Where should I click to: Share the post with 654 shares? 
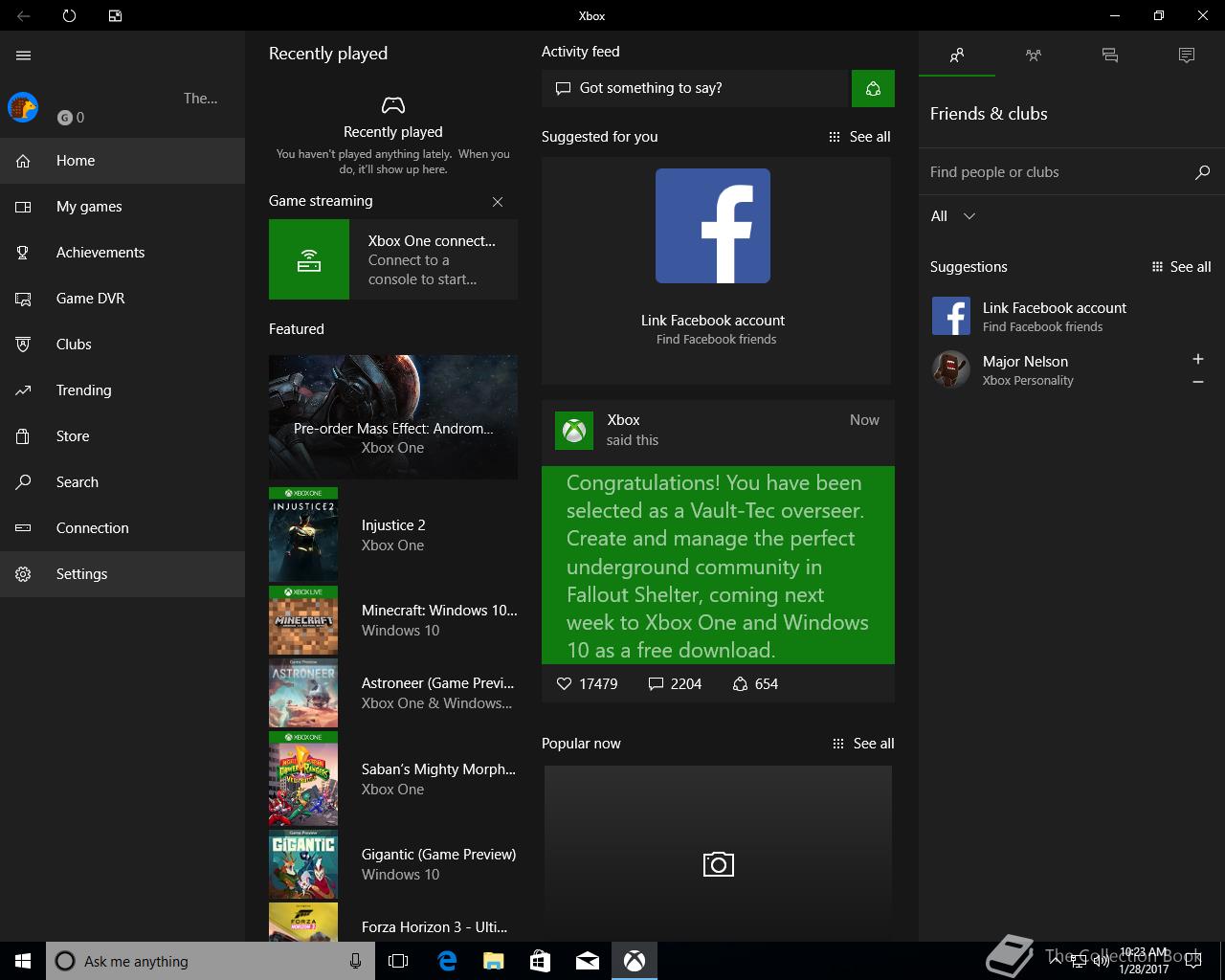[x=755, y=684]
